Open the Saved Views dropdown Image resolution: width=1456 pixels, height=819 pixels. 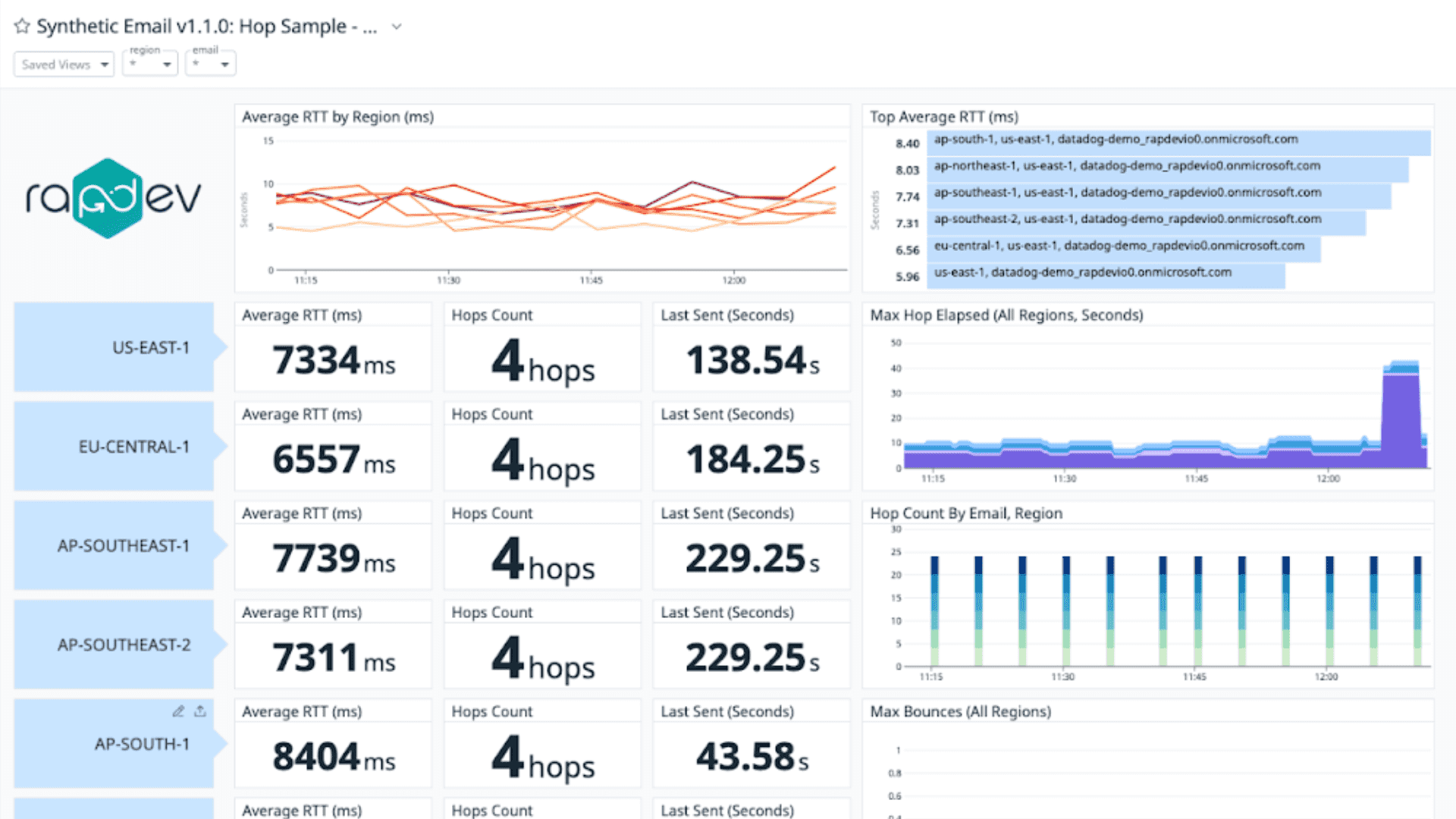(x=64, y=64)
